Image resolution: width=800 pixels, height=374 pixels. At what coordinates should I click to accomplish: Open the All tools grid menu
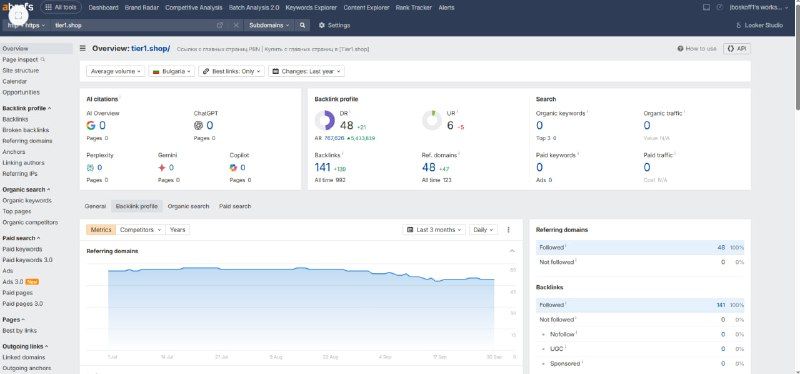click(61, 8)
